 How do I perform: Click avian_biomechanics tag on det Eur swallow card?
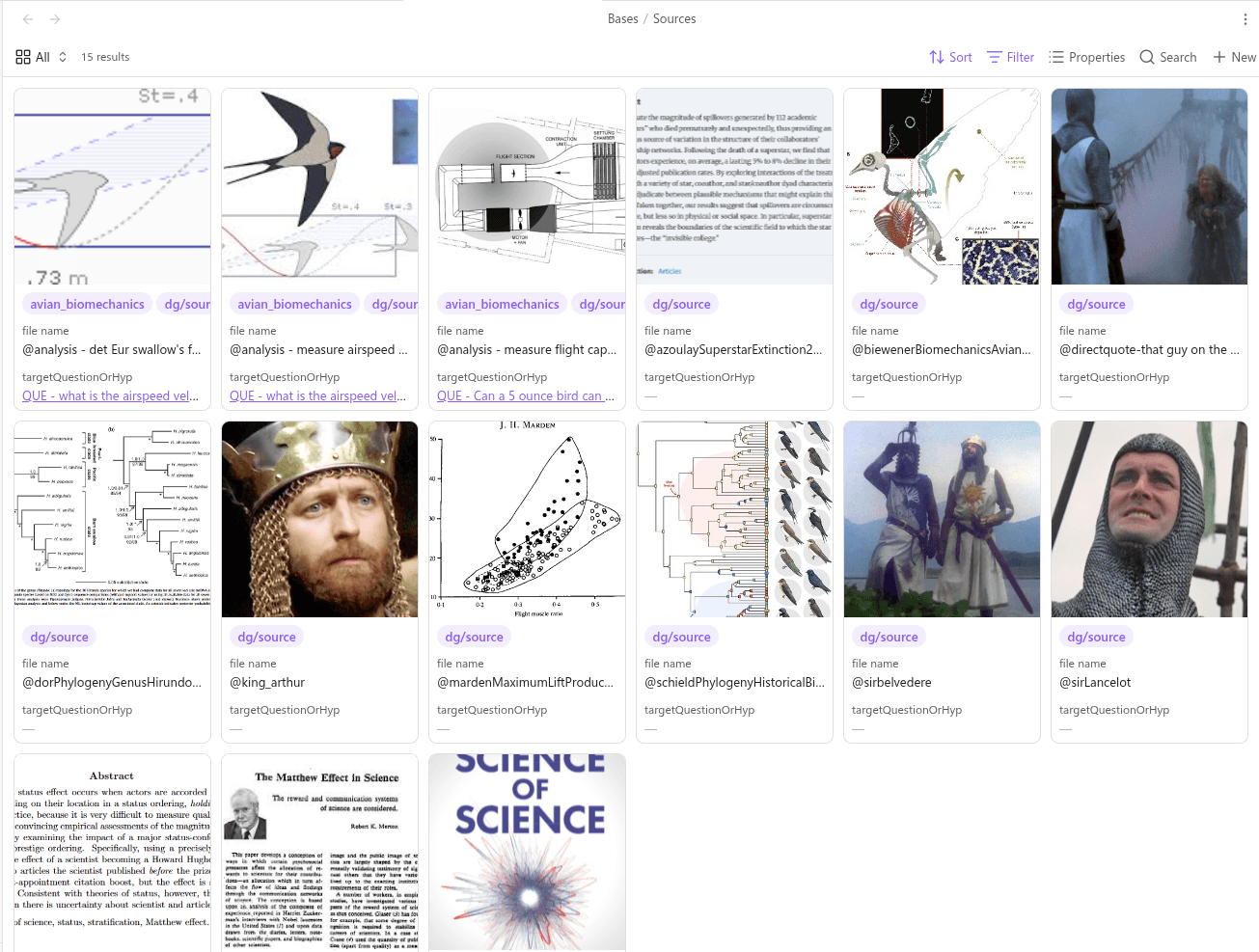pyautogui.click(x=87, y=304)
